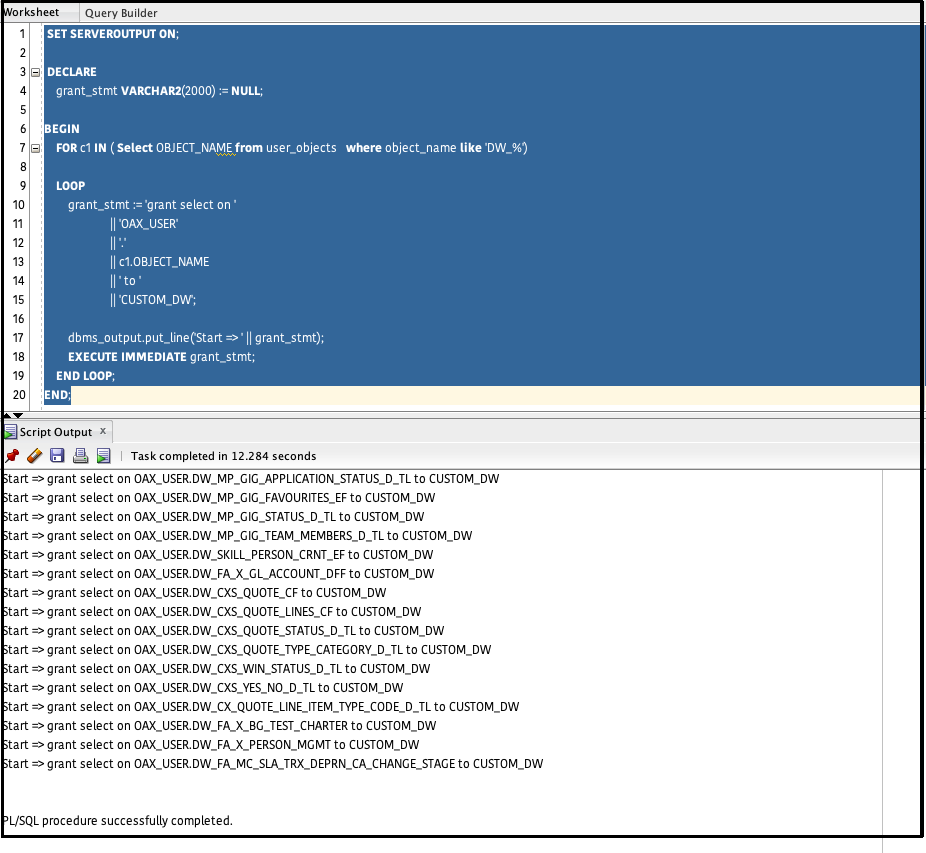Click 'PL/SQL procedure successfully completed.' message

click(x=118, y=821)
